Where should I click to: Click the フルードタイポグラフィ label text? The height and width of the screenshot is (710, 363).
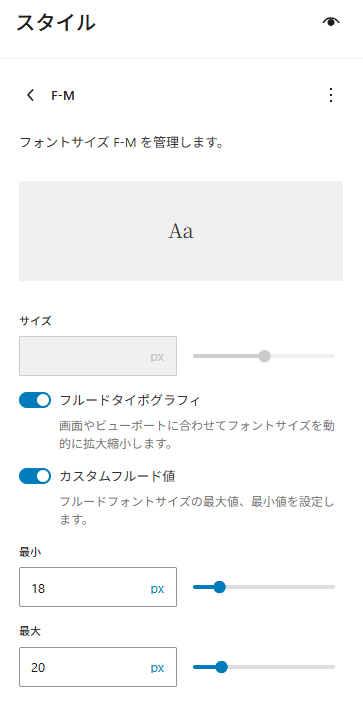129,401
